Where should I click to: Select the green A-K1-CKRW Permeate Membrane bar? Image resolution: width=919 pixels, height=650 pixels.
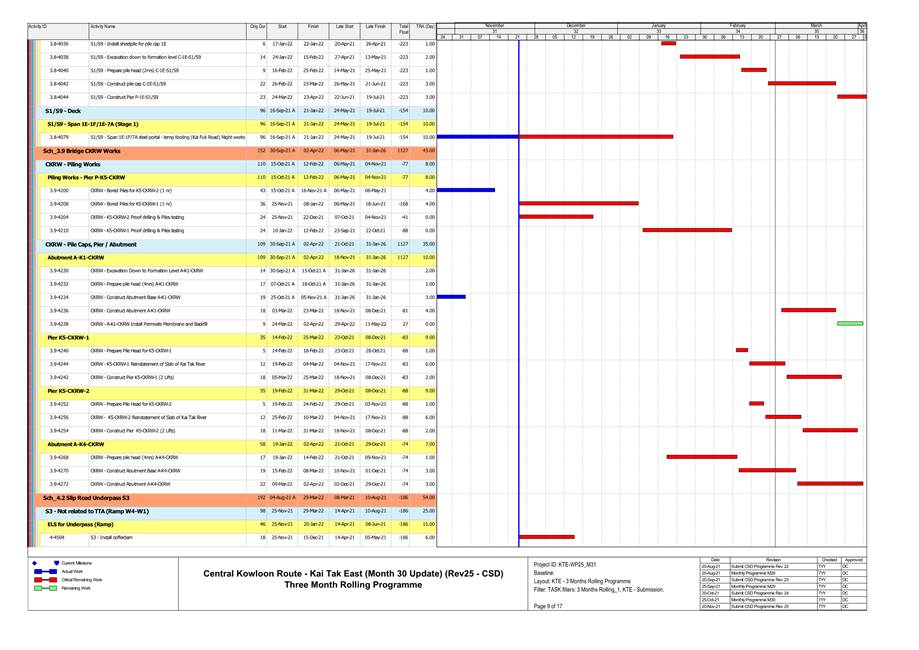(x=849, y=324)
